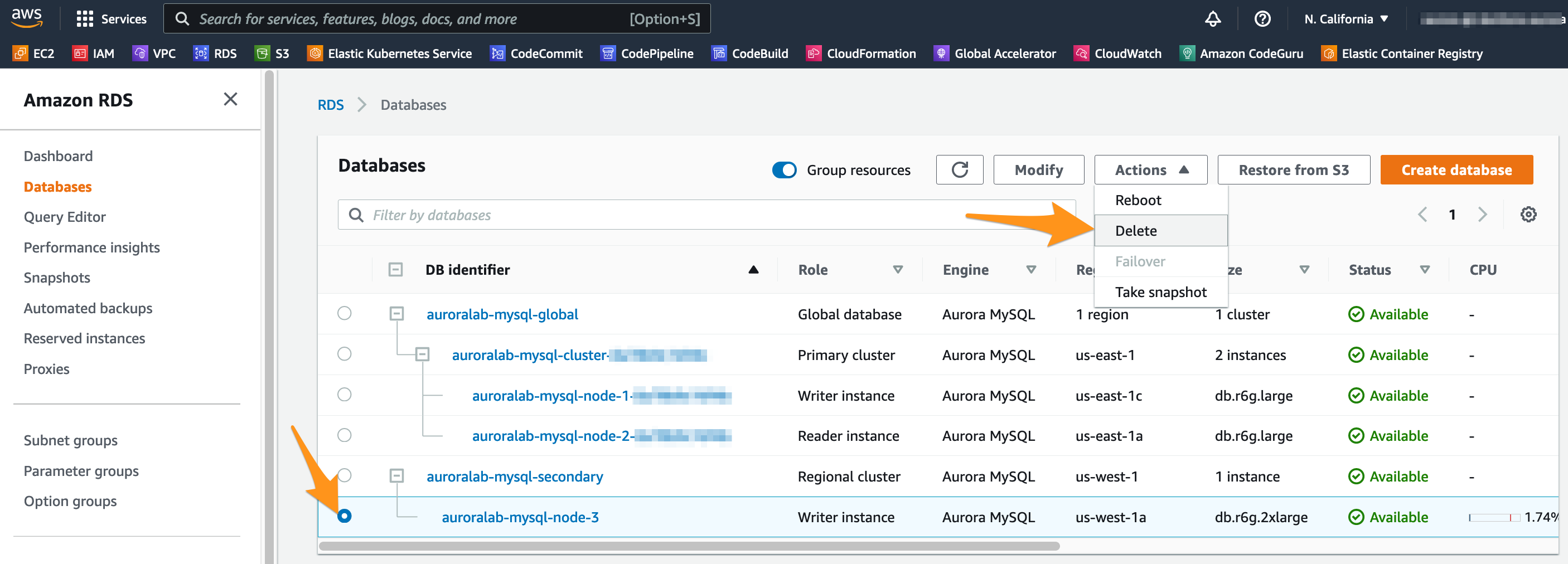Screen dimensions: 1568x564
Task: Open Dashboard in RDS sidebar
Action: tap(59, 155)
